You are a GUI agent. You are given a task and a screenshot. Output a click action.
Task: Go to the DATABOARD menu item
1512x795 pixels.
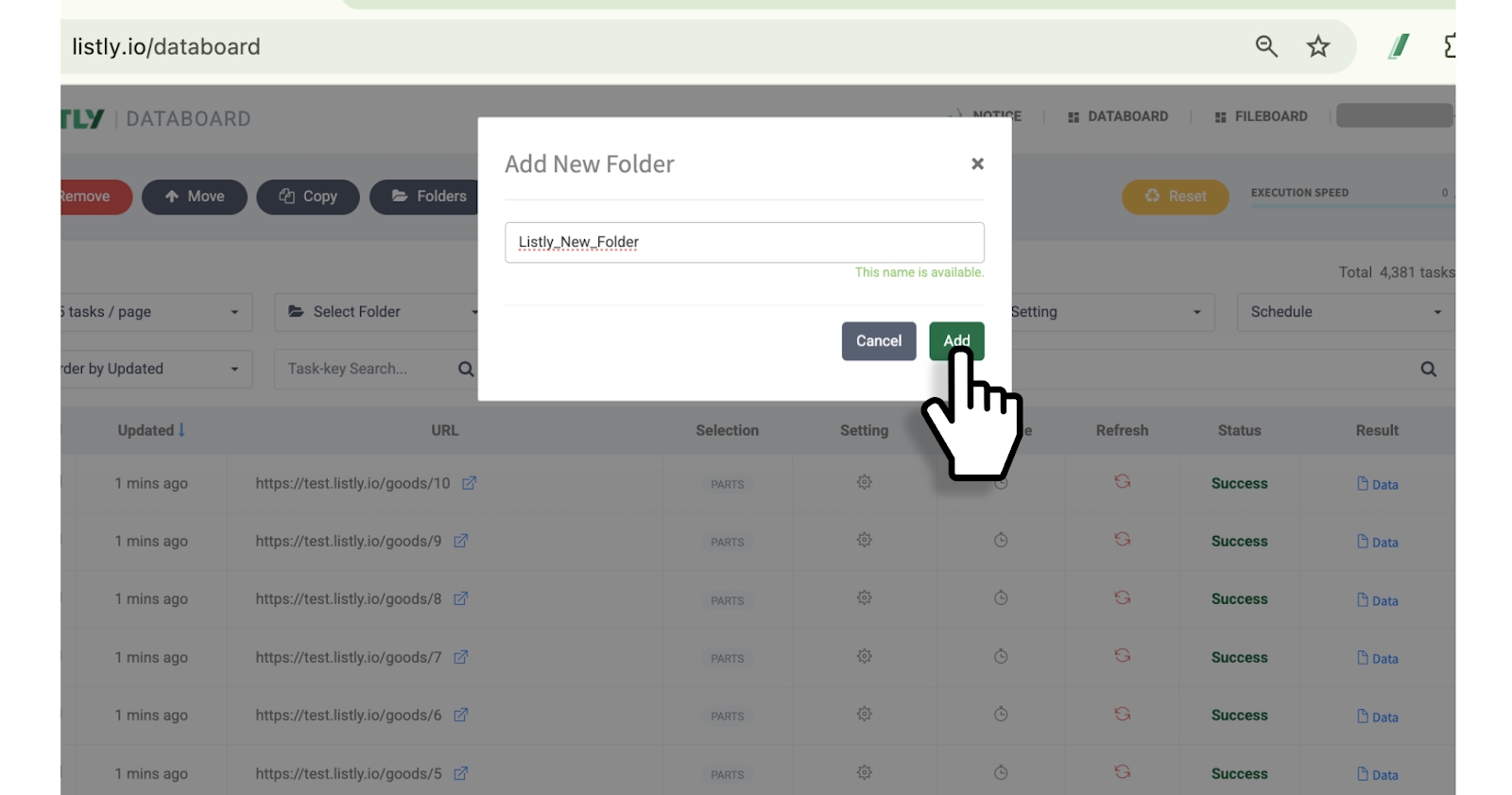tap(1118, 116)
